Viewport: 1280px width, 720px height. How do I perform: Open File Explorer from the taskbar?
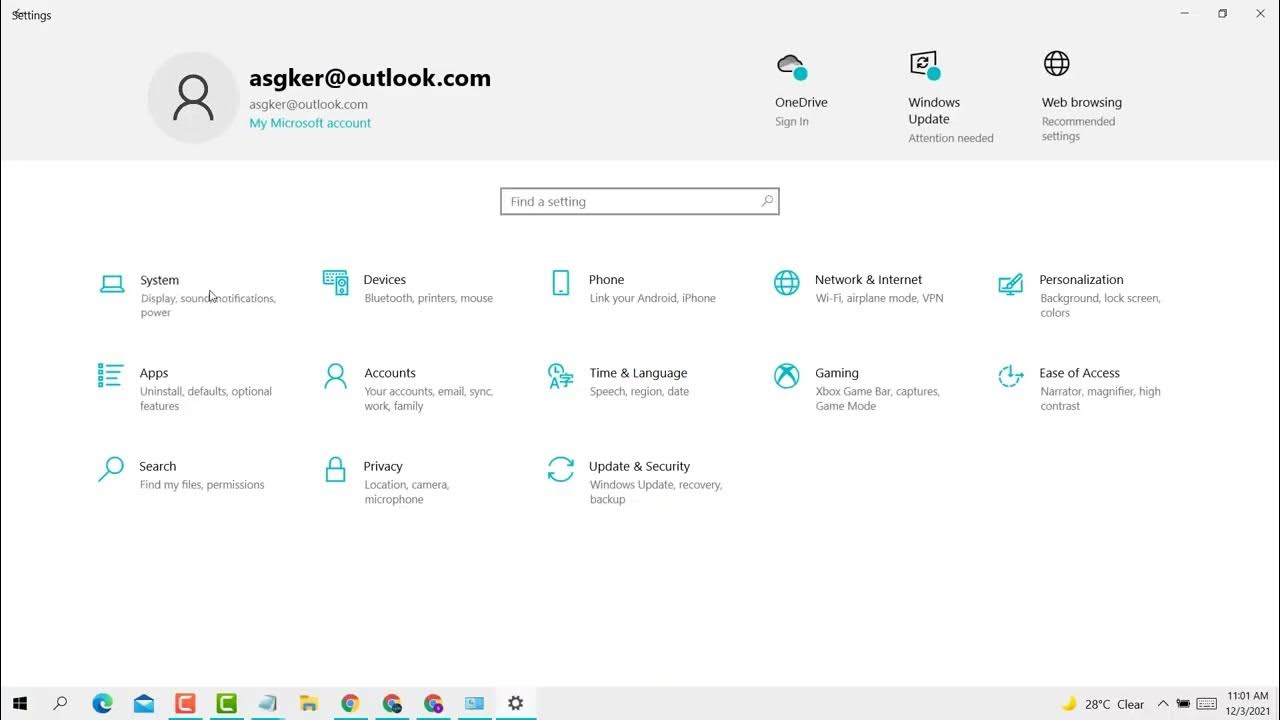click(x=309, y=704)
